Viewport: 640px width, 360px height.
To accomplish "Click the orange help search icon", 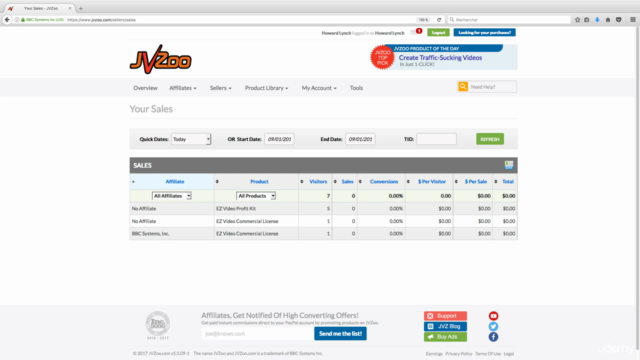I will (463, 87).
